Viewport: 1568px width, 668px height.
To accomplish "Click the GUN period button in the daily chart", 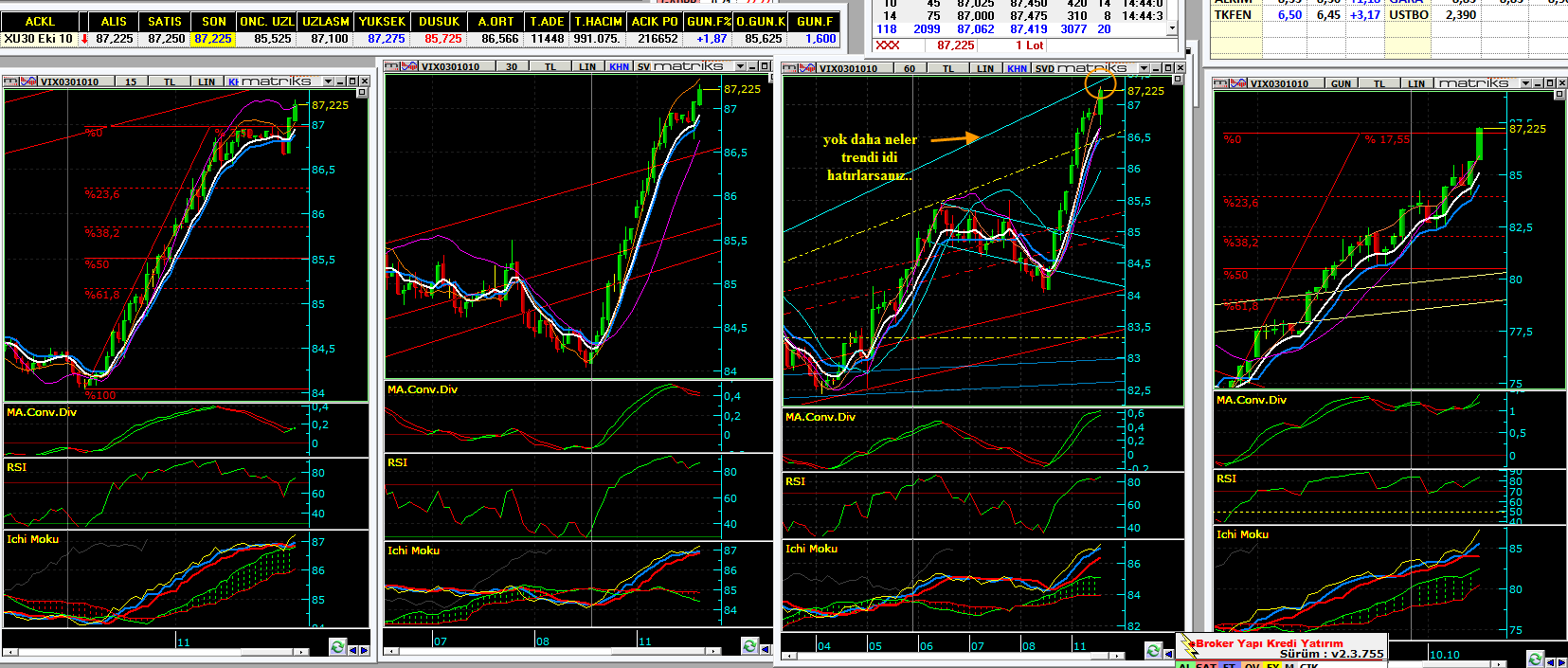I will point(1341,83).
